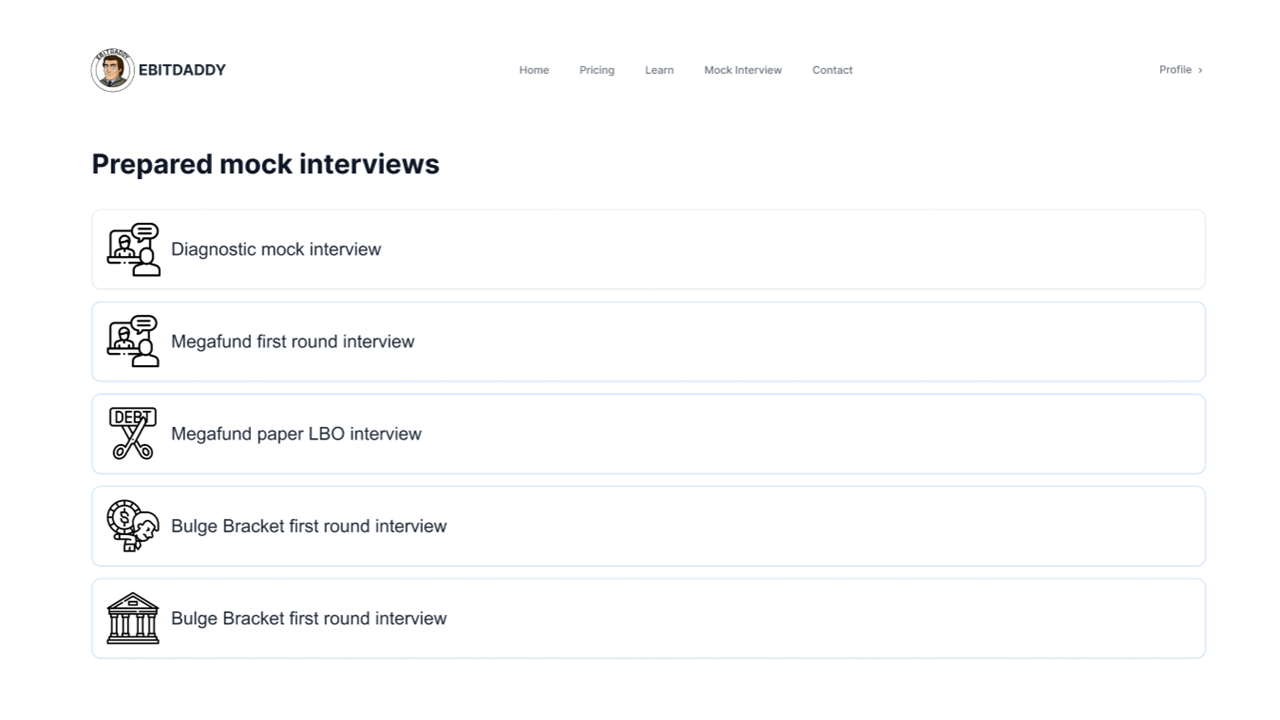The image size is (1280, 720).
Task: Click the EBITDADDY brand name
Action: click(182, 70)
